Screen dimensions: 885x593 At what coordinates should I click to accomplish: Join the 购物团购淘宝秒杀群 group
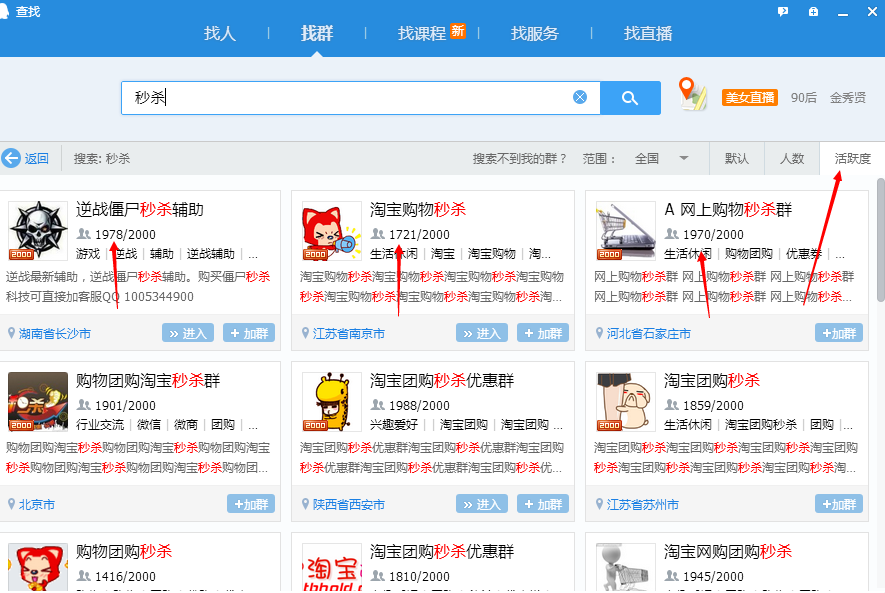251,504
